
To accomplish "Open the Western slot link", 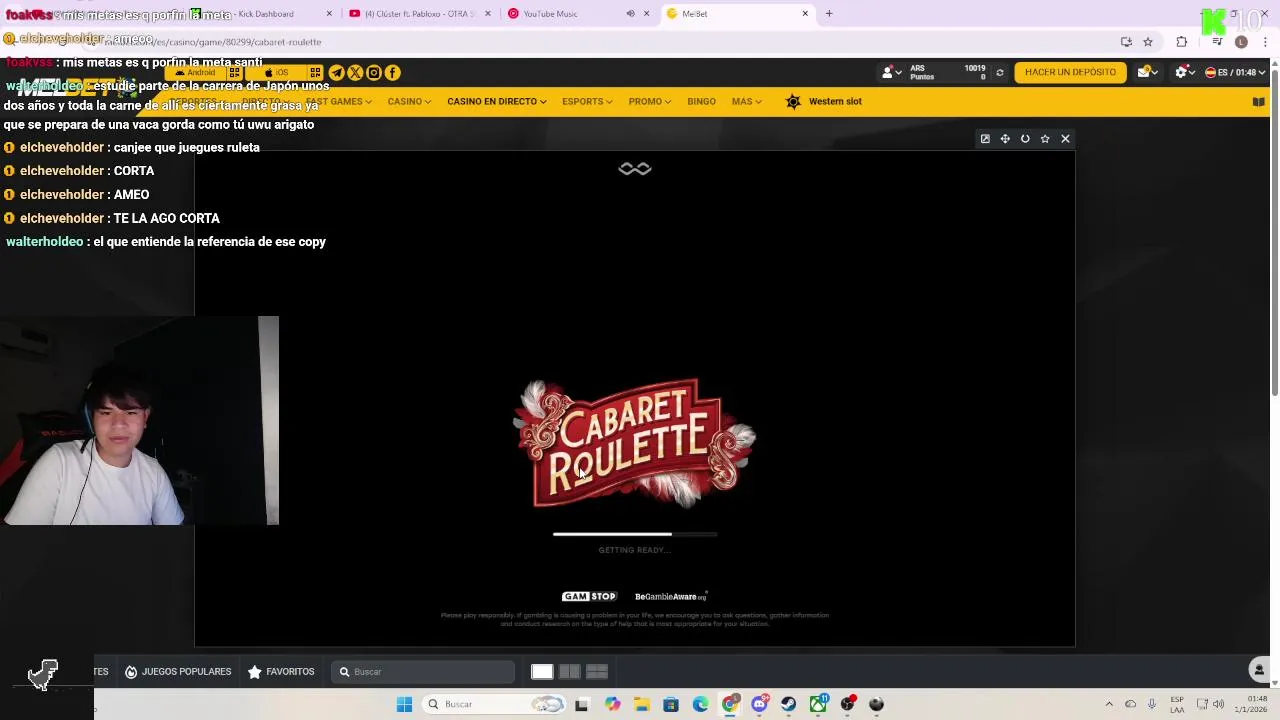I will [835, 101].
